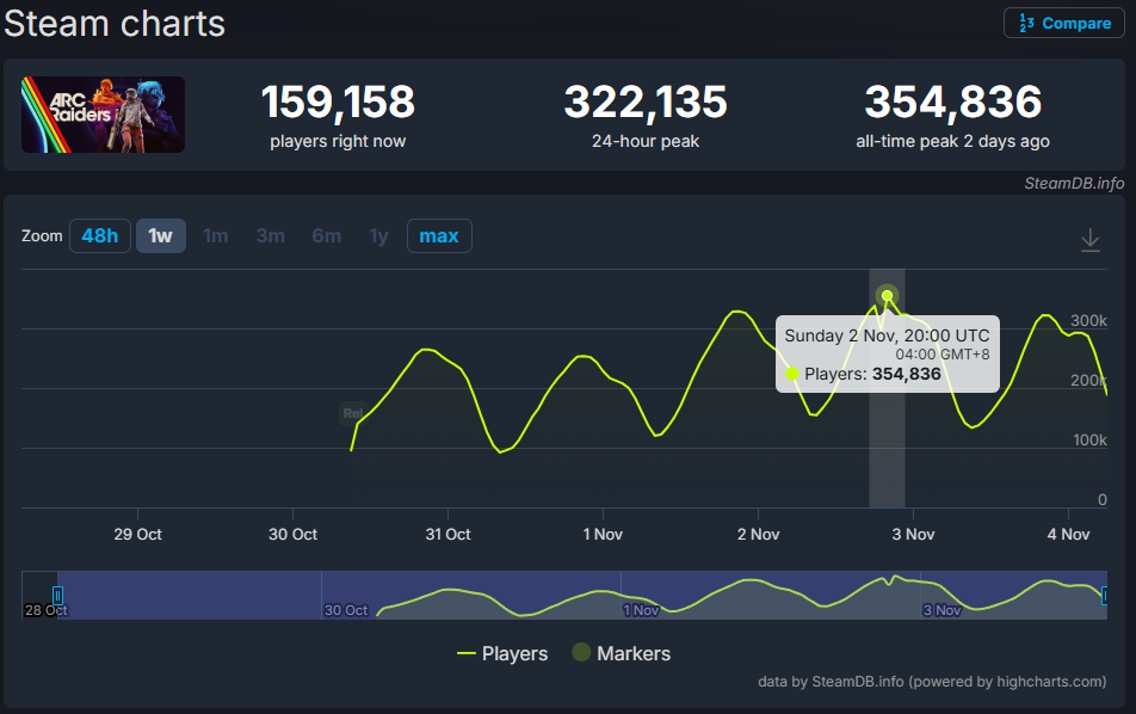Switch zoom to max range

pyautogui.click(x=439, y=236)
